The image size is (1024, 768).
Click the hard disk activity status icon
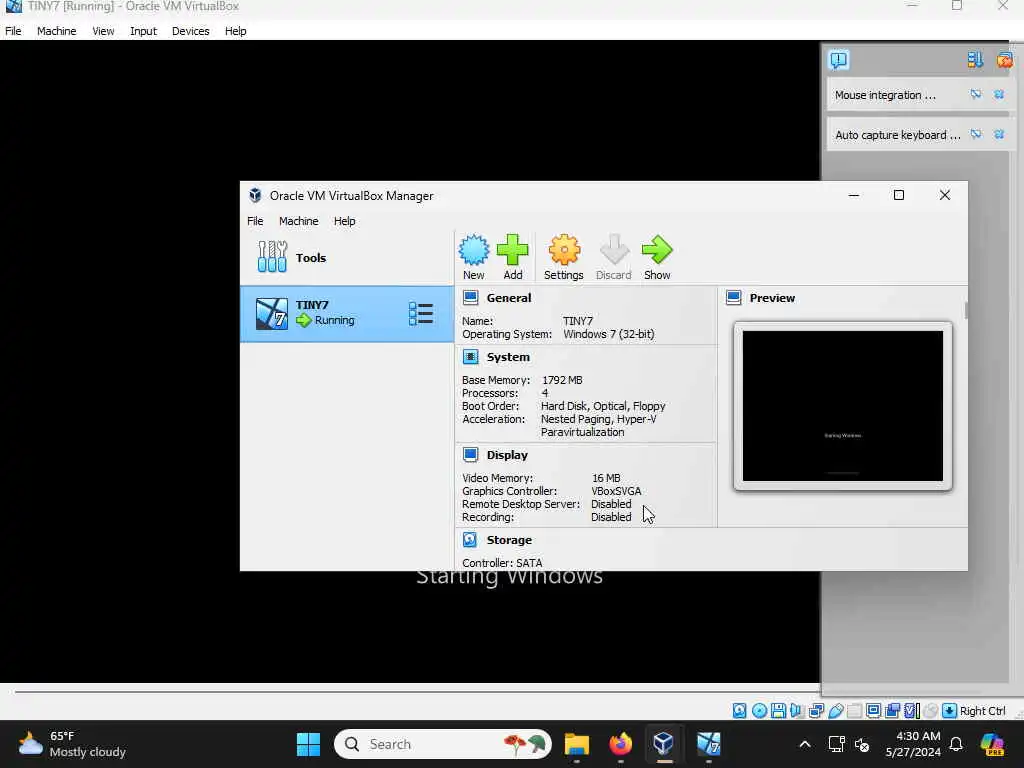click(739, 711)
